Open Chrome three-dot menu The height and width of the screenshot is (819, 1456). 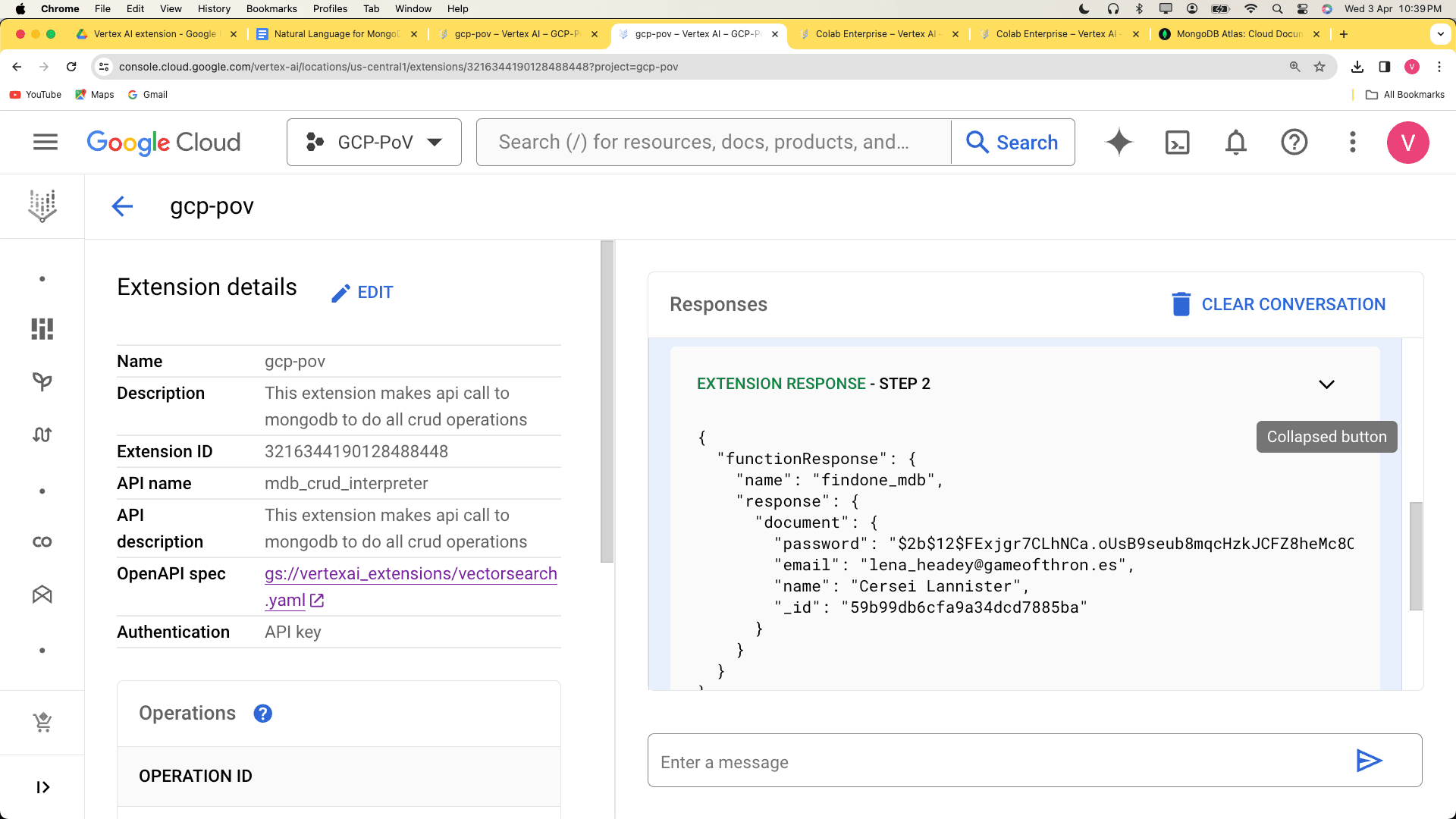point(1439,67)
